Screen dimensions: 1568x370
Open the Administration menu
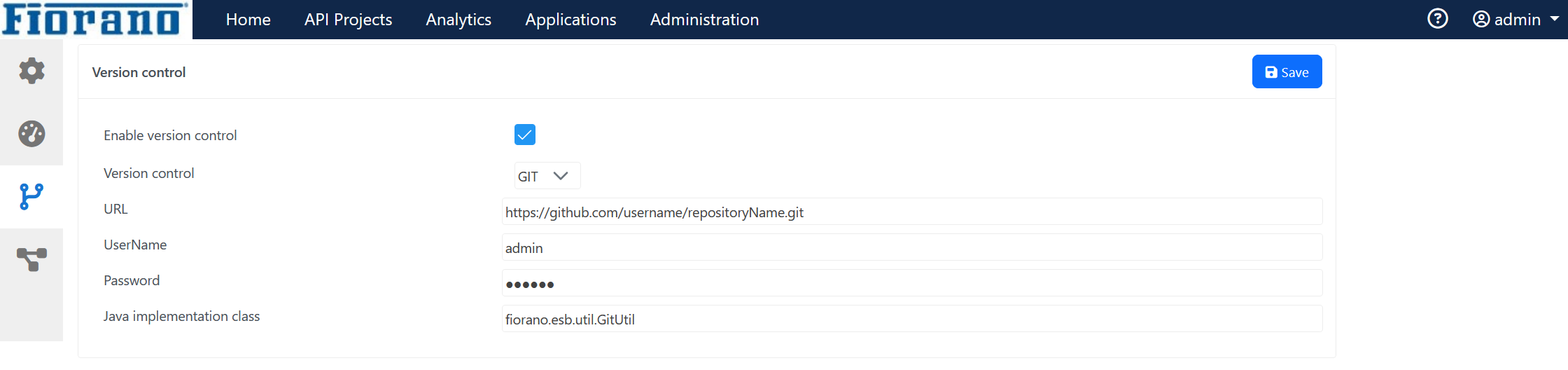tap(704, 20)
